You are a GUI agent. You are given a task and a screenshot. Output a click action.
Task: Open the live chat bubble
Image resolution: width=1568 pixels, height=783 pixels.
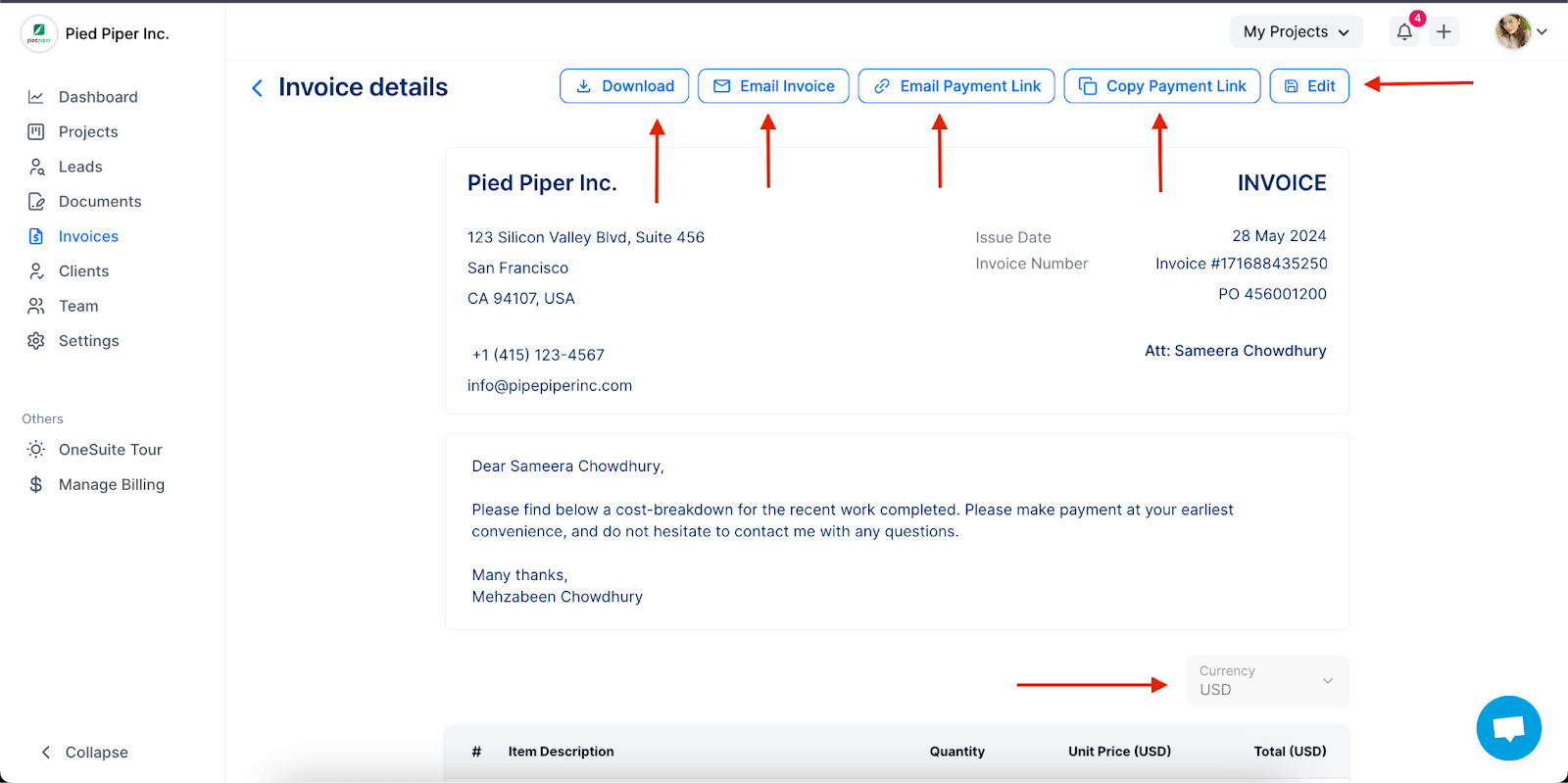coord(1509,728)
